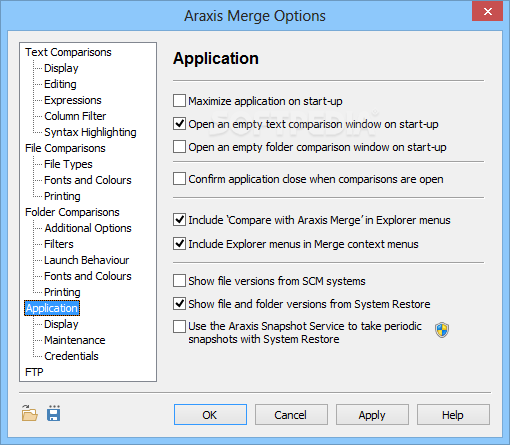This screenshot has width=510, height=445.
Task: Uncheck Open an empty text comparison window
Action: point(179,124)
